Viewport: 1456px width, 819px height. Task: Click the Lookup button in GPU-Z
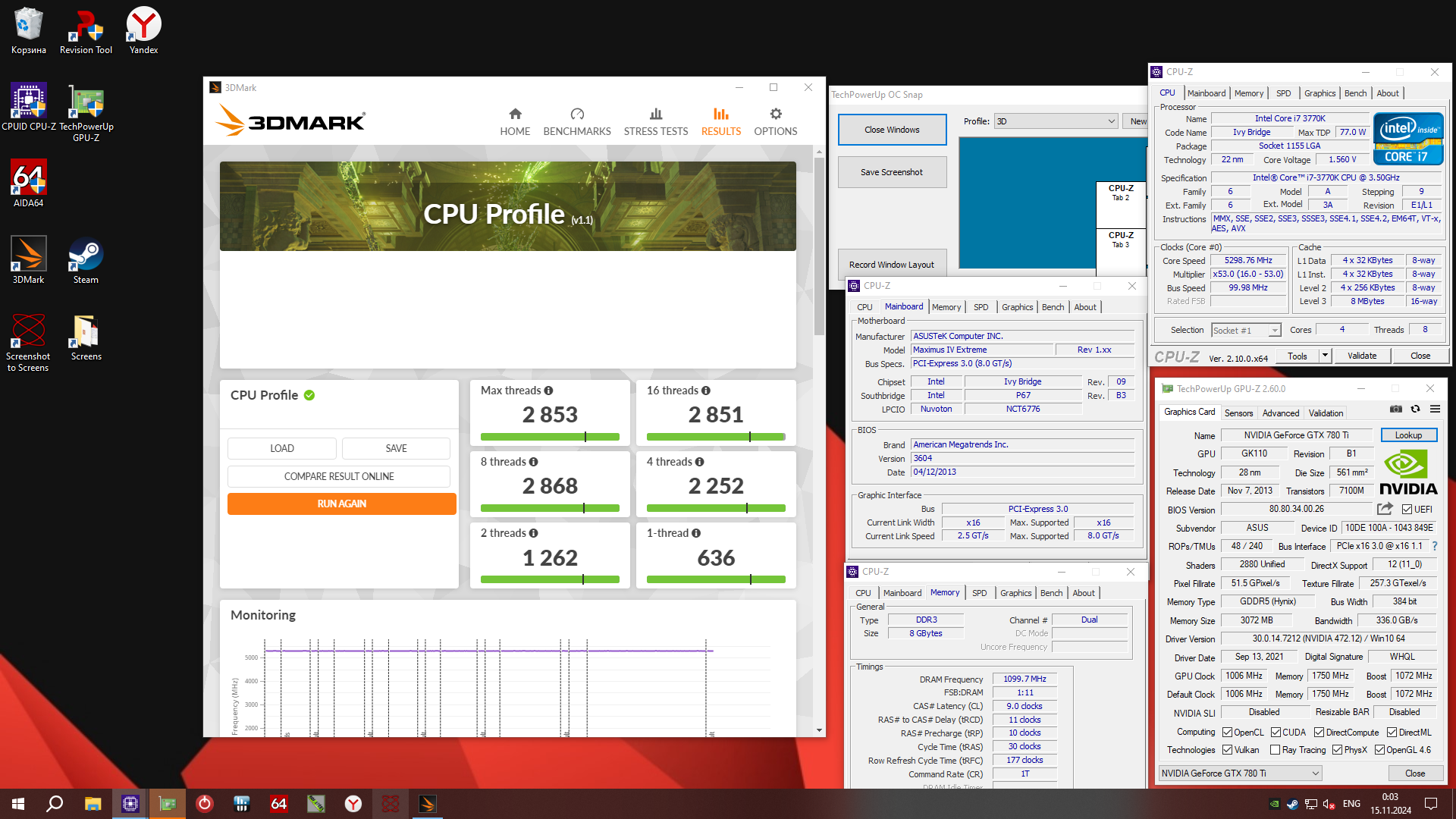tap(1408, 435)
